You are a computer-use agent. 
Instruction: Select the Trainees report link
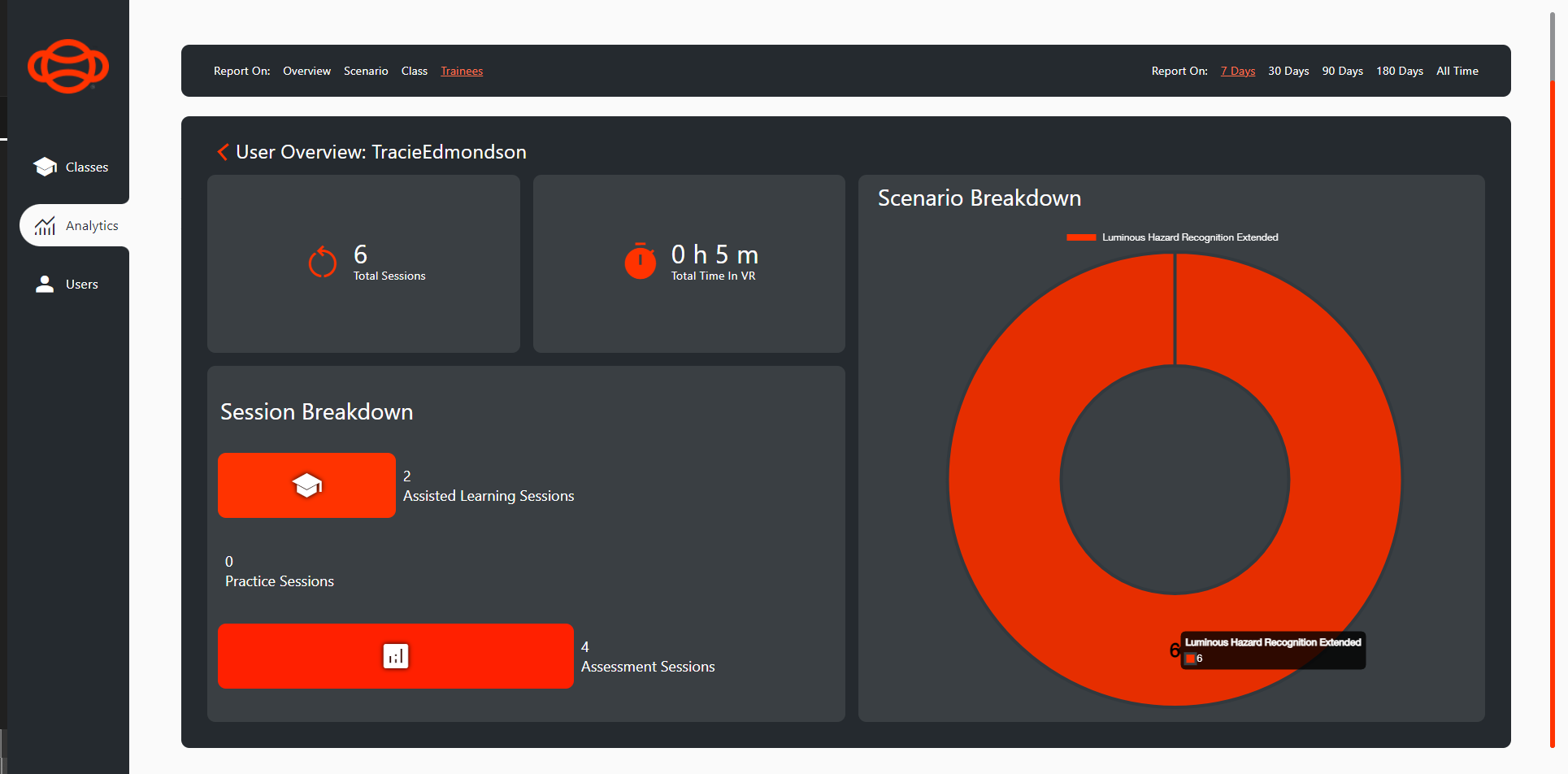pos(462,71)
